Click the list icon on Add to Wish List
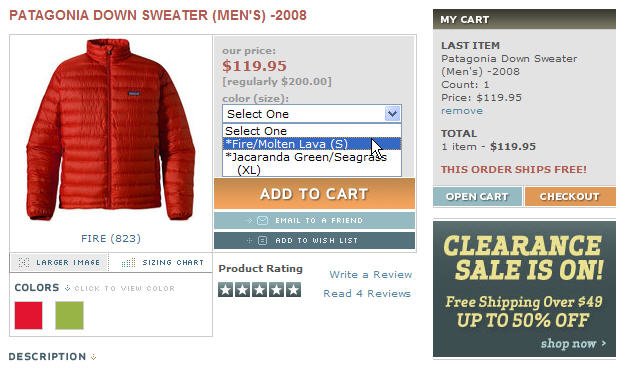The width and height of the screenshot is (625, 368). (262, 240)
